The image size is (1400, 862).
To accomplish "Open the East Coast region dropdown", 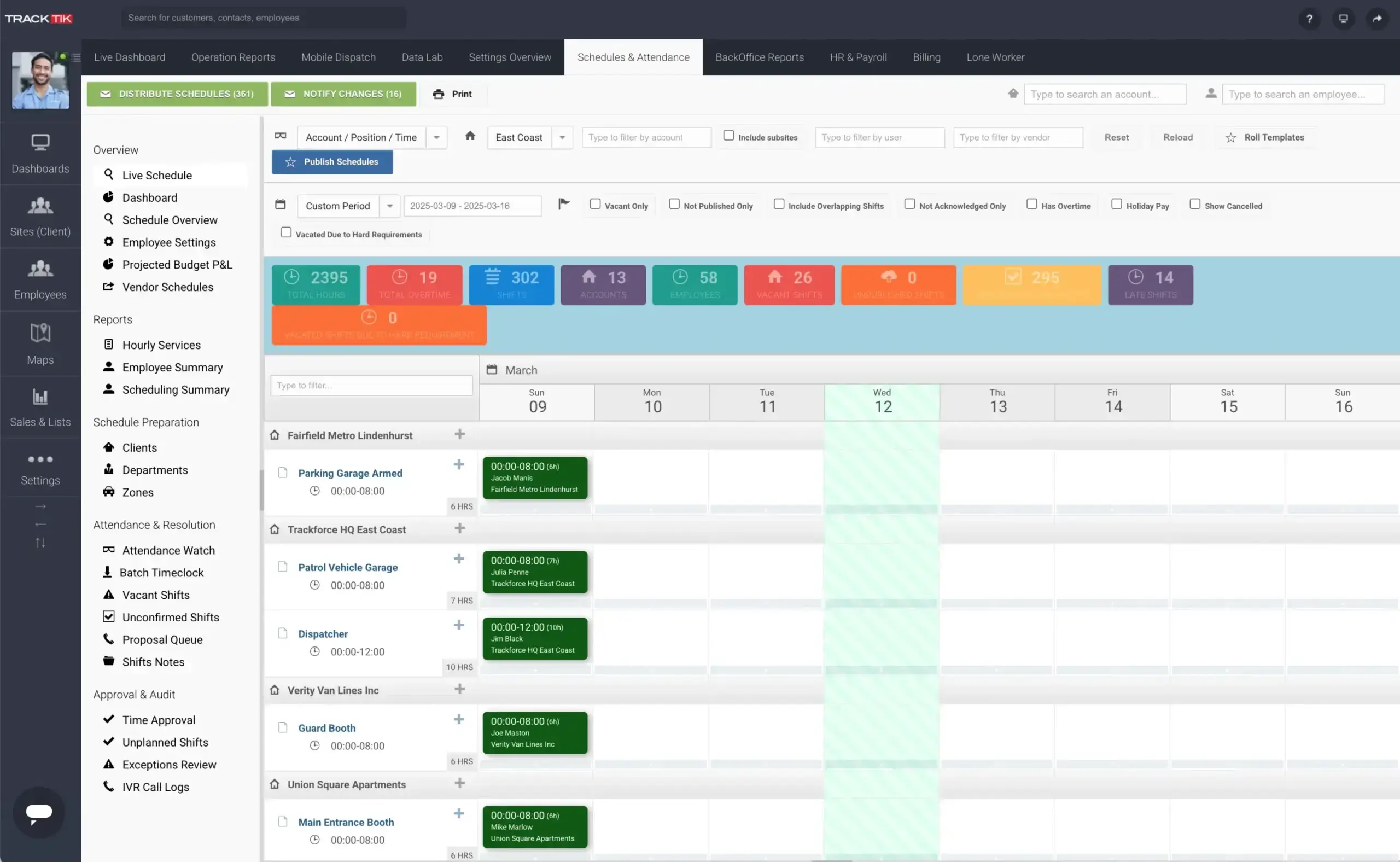I will 562,137.
